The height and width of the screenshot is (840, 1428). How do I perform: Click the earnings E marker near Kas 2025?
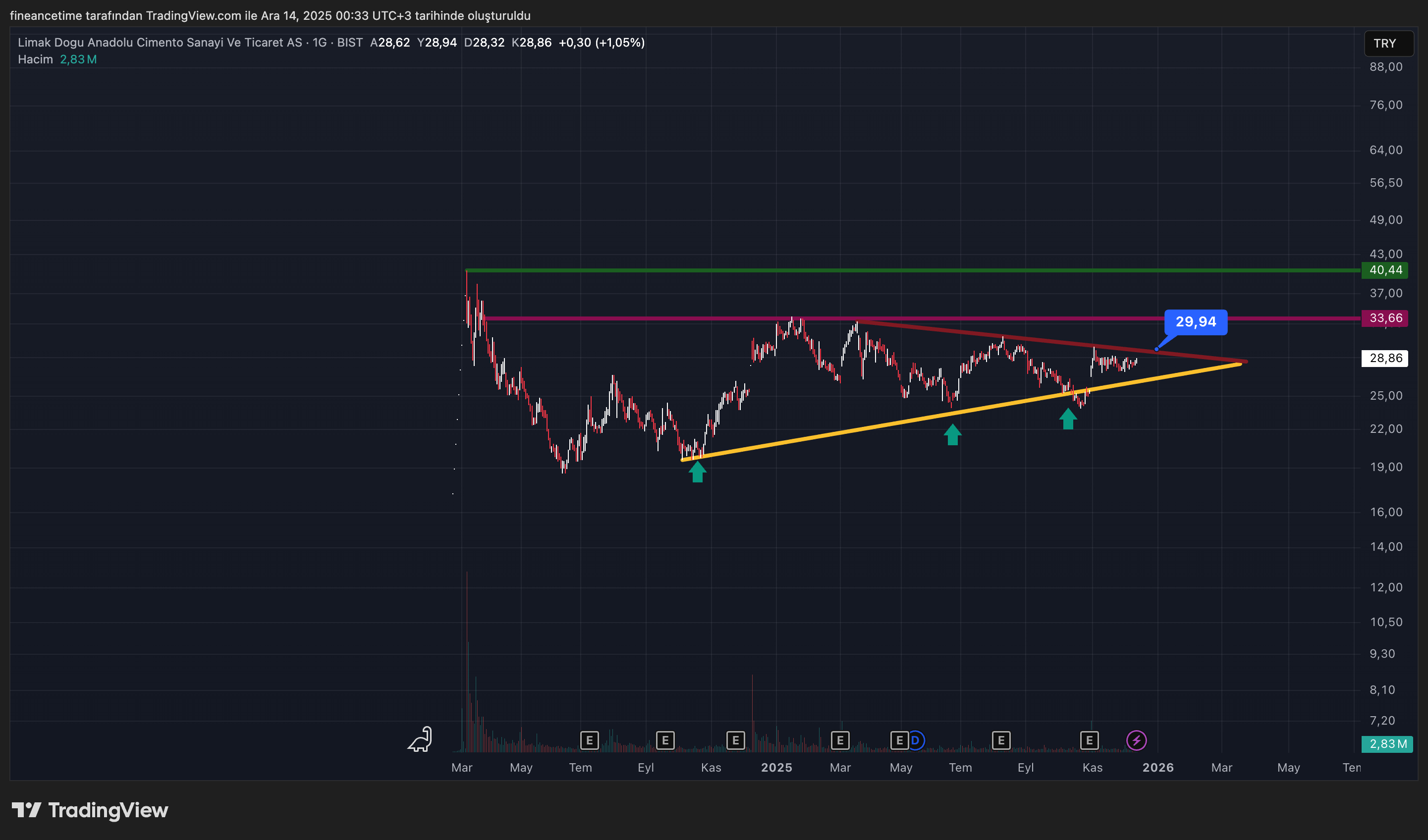coord(1089,740)
